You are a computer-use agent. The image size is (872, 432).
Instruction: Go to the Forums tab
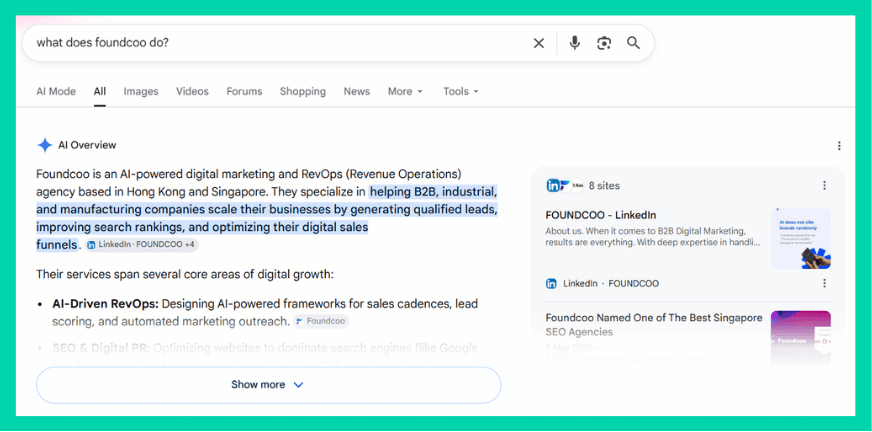(244, 91)
